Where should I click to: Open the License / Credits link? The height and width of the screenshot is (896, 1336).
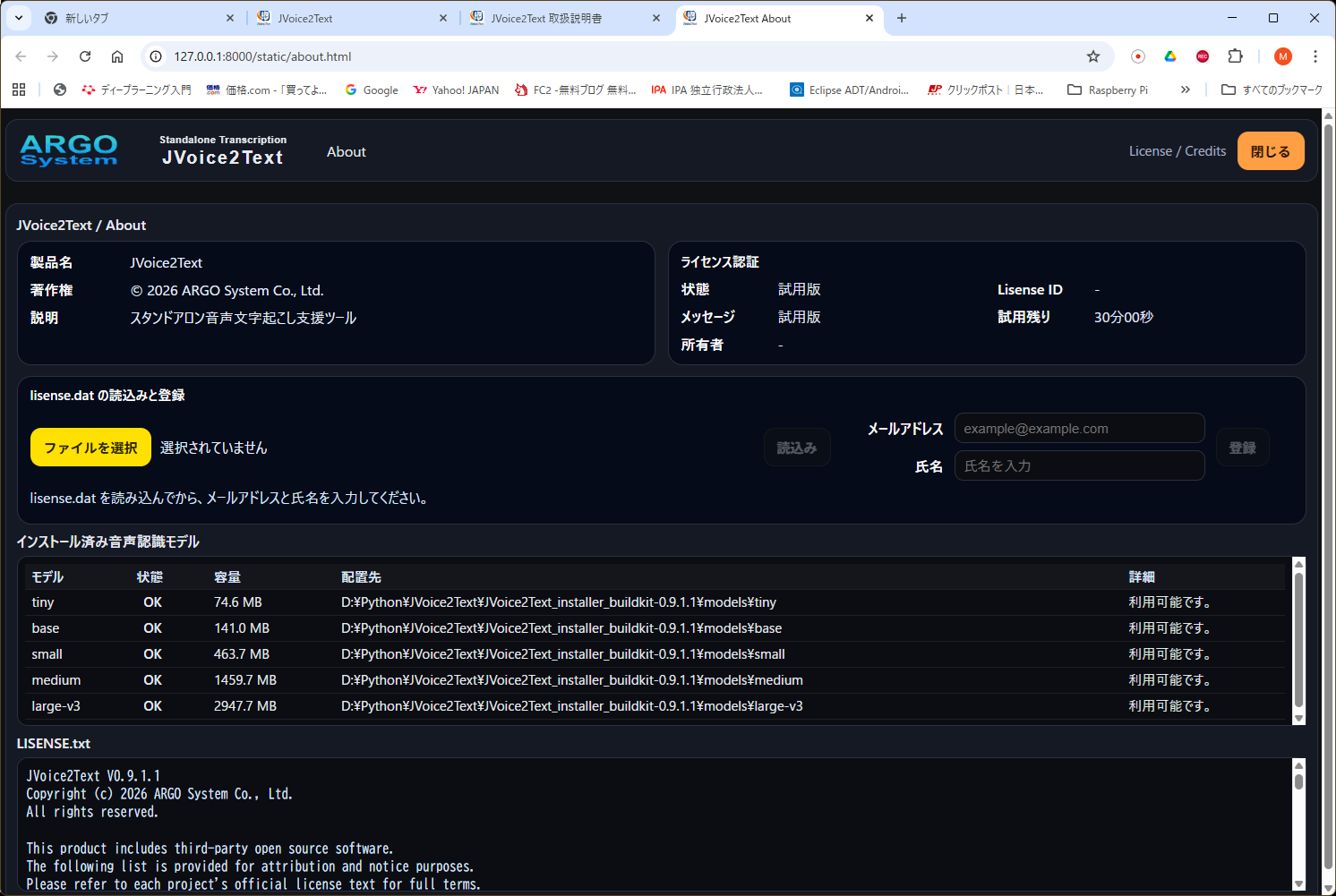1178,151
